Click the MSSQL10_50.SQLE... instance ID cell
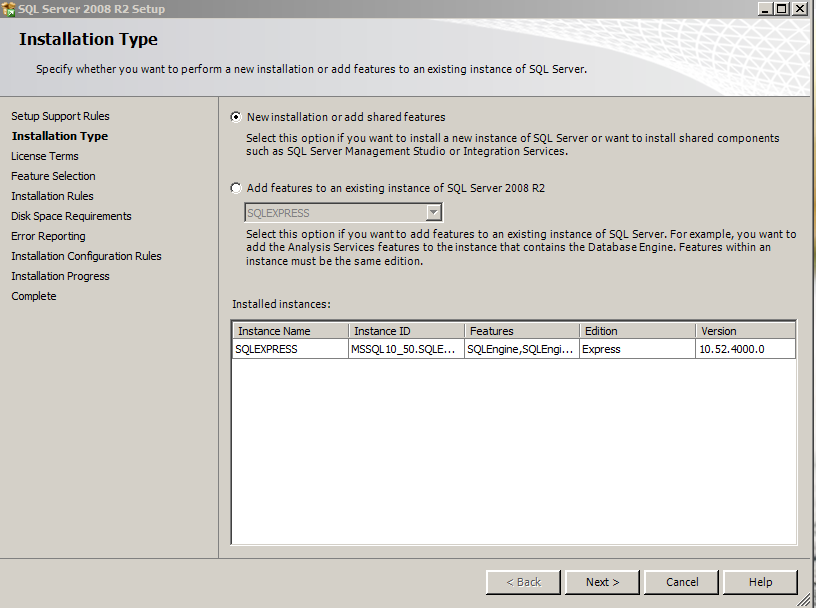 406,349
